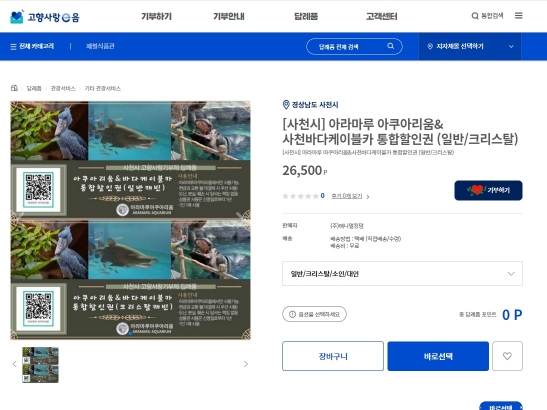
Task: Open the 고객센터 top menu
Action: tap(382, 16)
